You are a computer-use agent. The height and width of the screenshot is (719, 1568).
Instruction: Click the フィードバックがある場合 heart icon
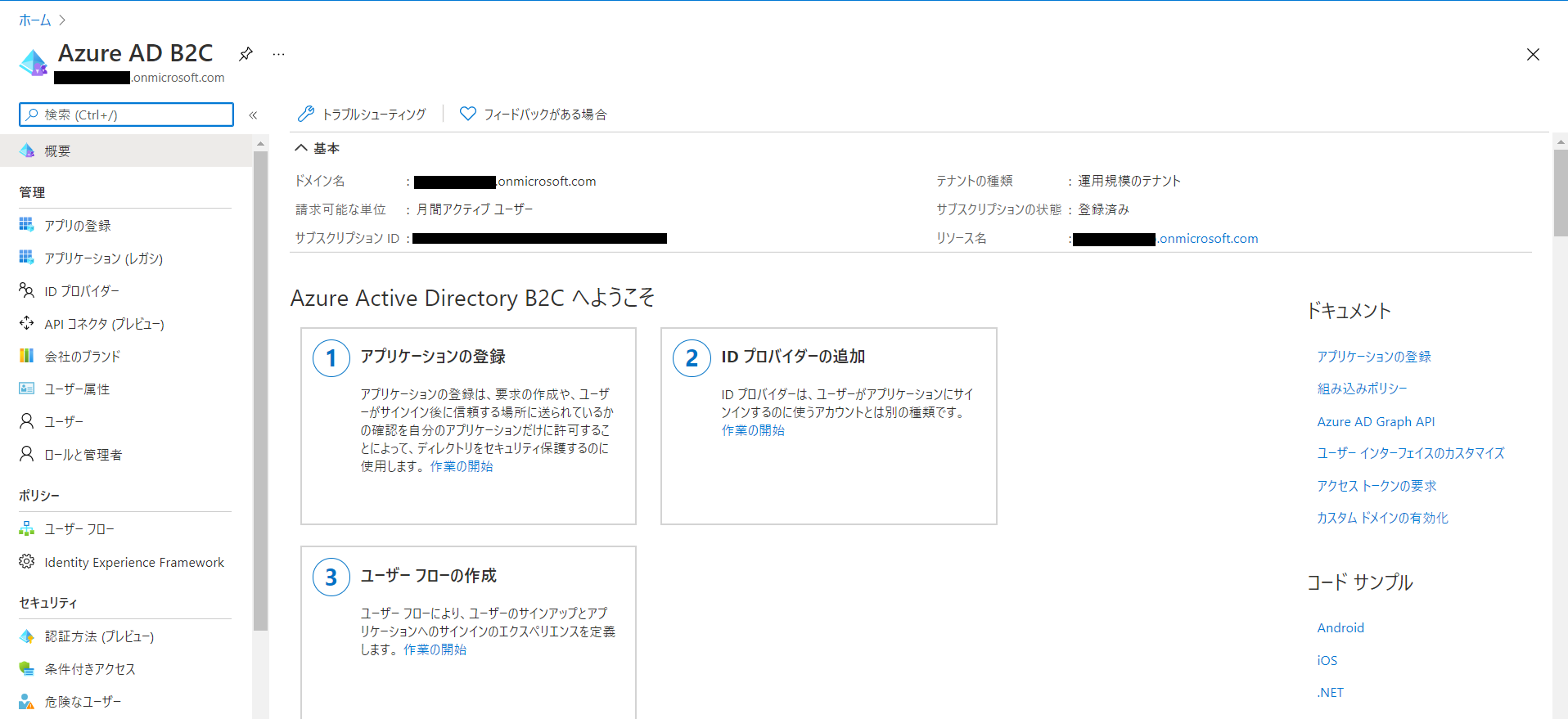(x=467, y=114)
